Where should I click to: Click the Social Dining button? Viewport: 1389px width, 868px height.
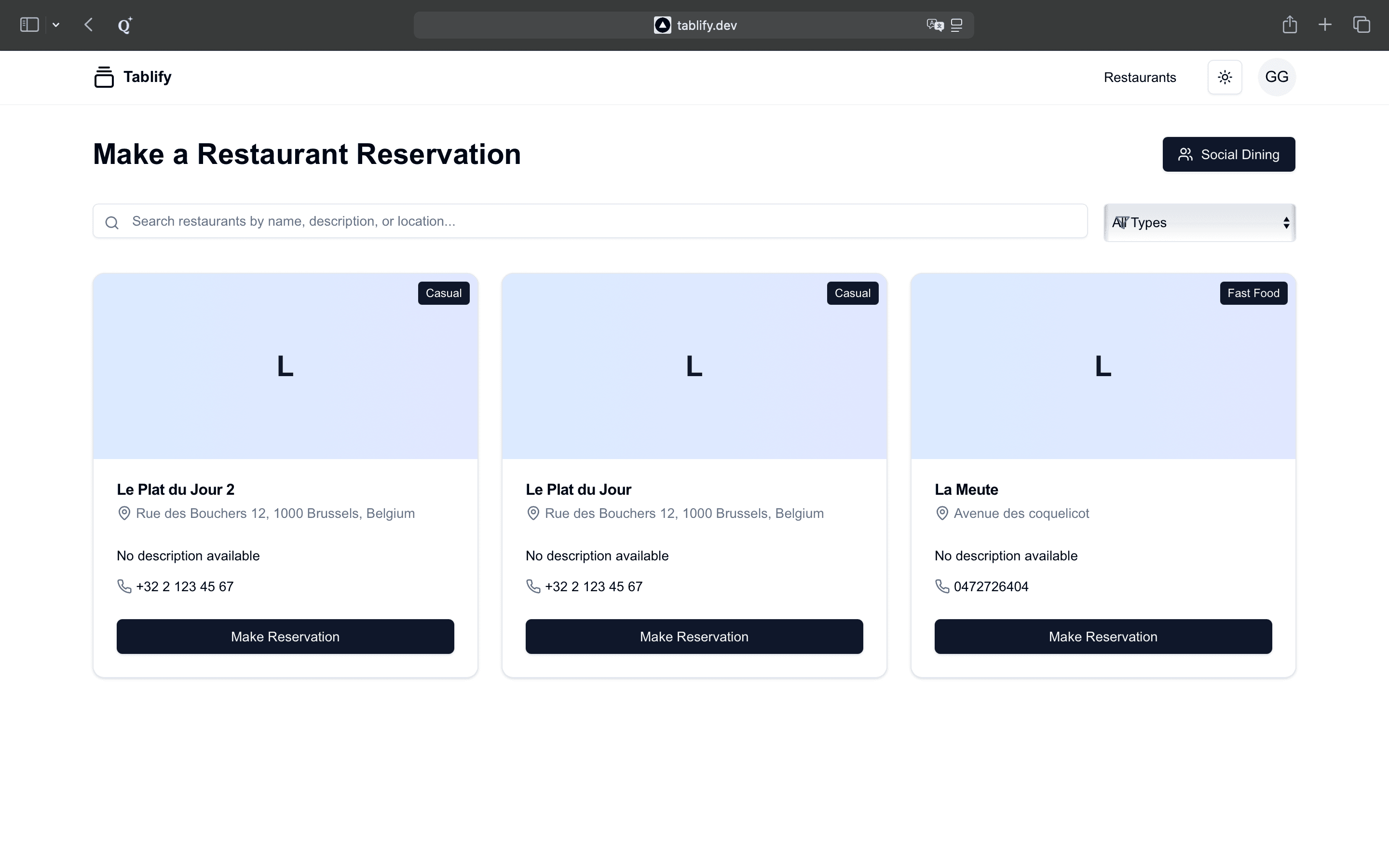(x=1228, y=154)
